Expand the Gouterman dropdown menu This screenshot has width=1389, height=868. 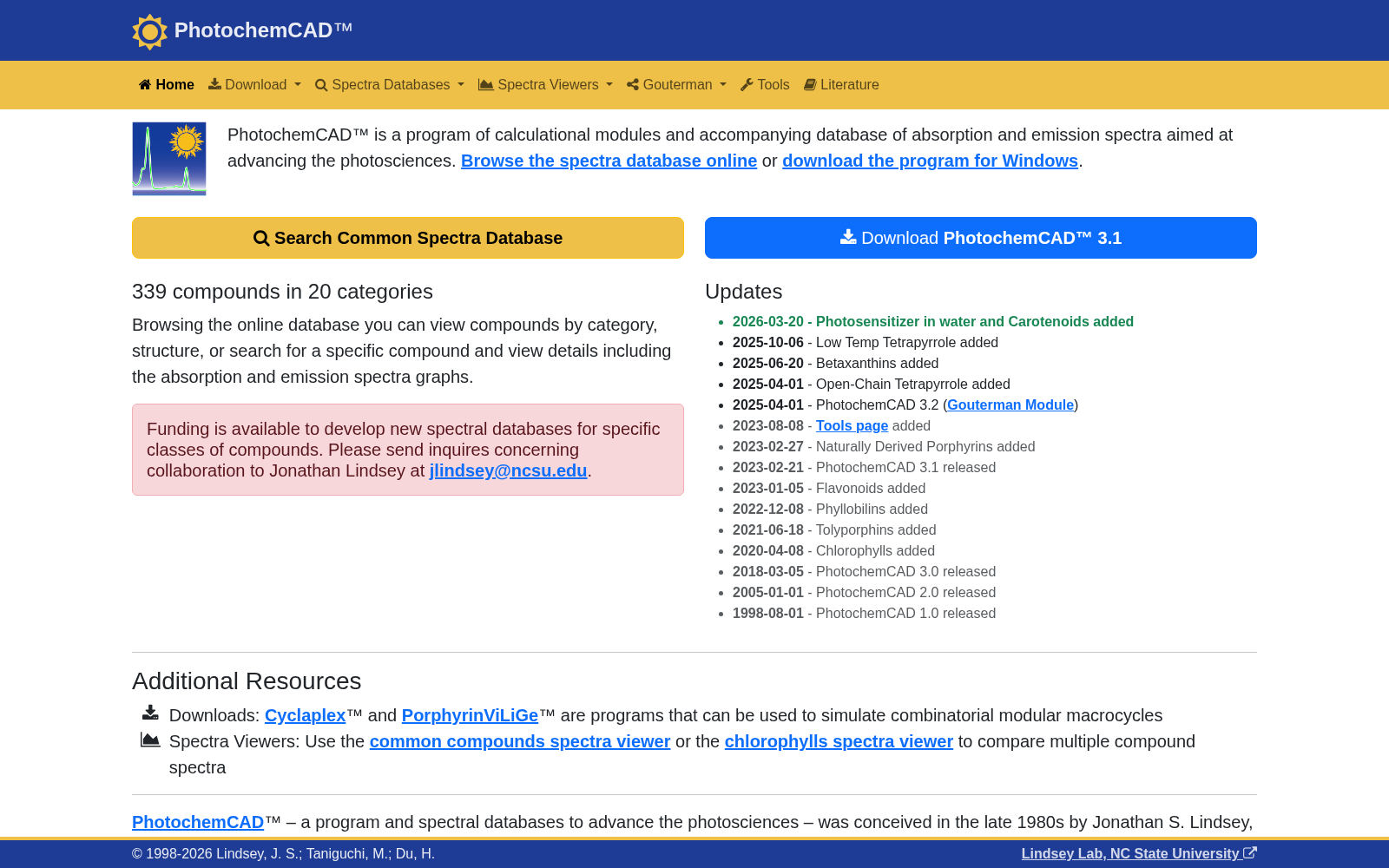coord(676,84)
